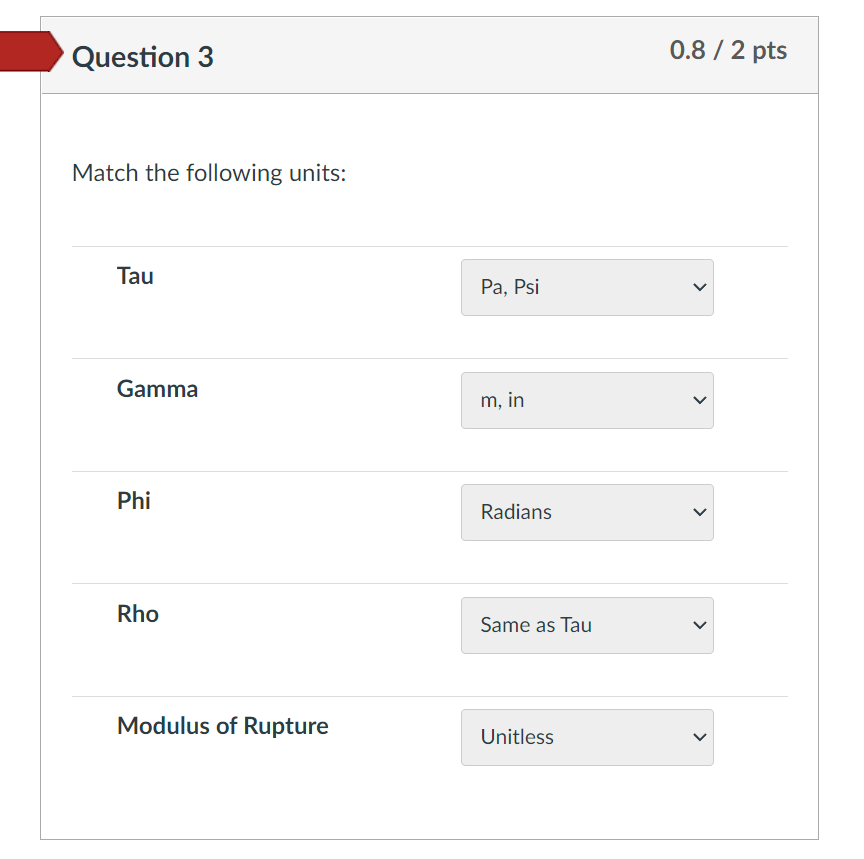Select the Rho label
Image resolution: width=864 pixels, height=859 pixels.
(137, 614)
